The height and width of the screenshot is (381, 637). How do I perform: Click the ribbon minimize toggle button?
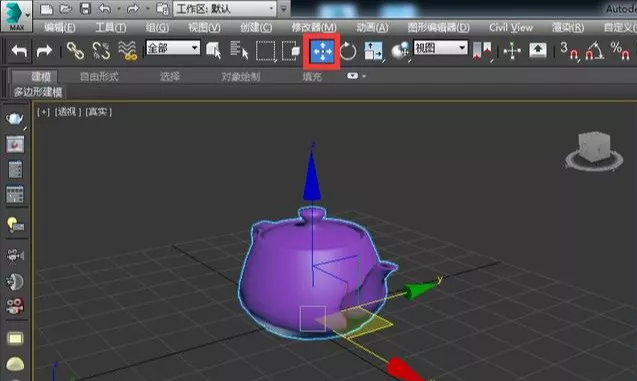tap(352, 76)
